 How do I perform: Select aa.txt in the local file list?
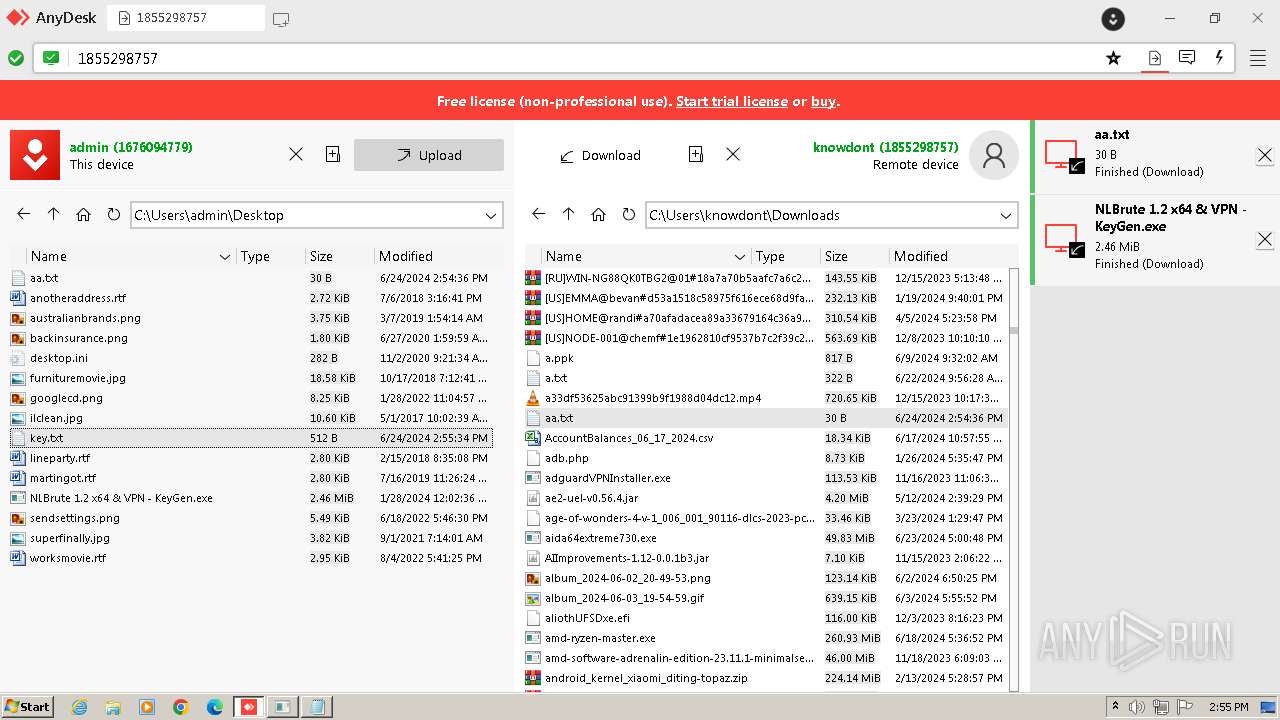point(251,278)
